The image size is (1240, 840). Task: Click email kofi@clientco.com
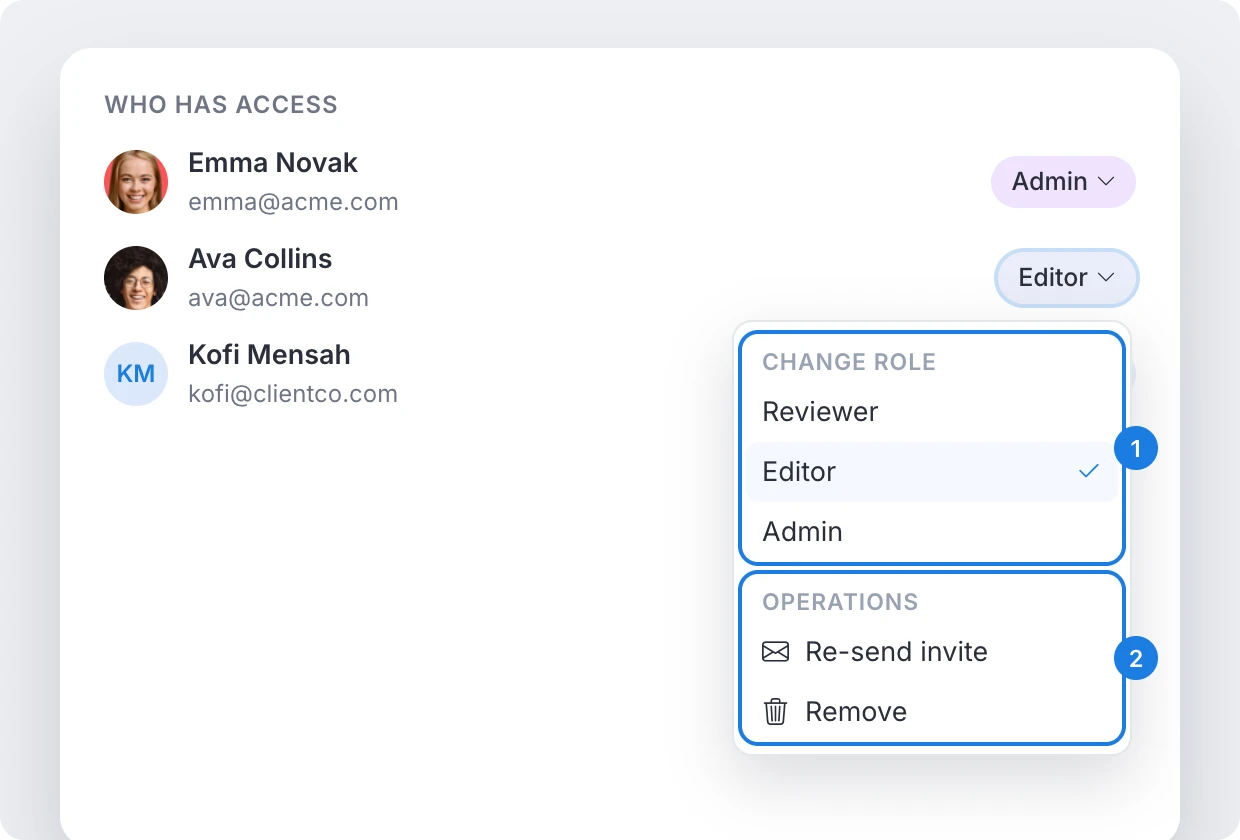tap(293, 395)
